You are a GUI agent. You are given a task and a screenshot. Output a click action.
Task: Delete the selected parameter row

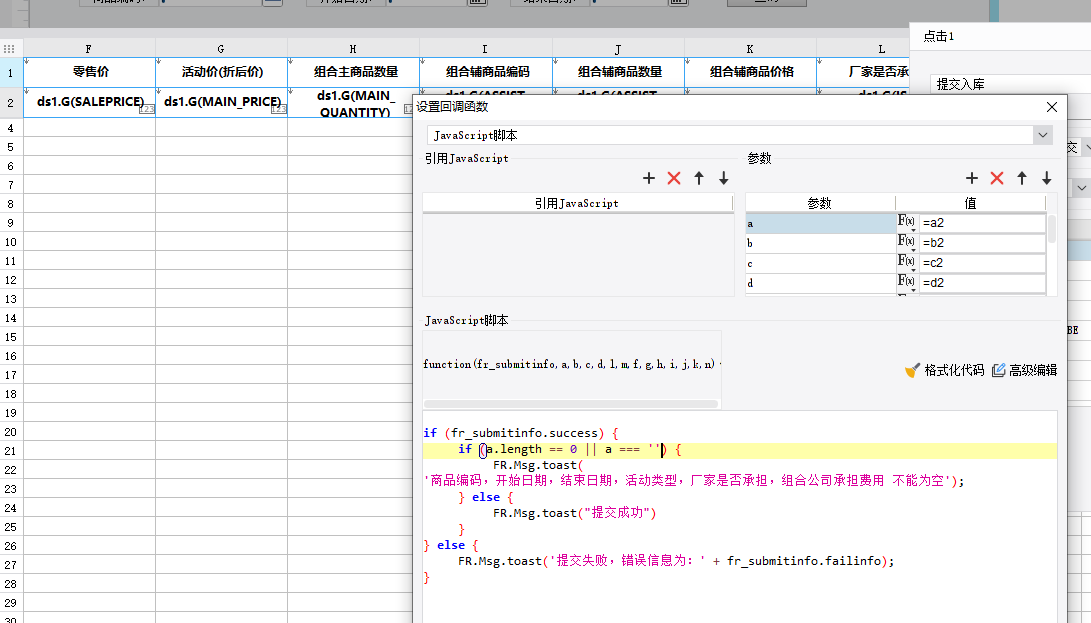(997, 178)
